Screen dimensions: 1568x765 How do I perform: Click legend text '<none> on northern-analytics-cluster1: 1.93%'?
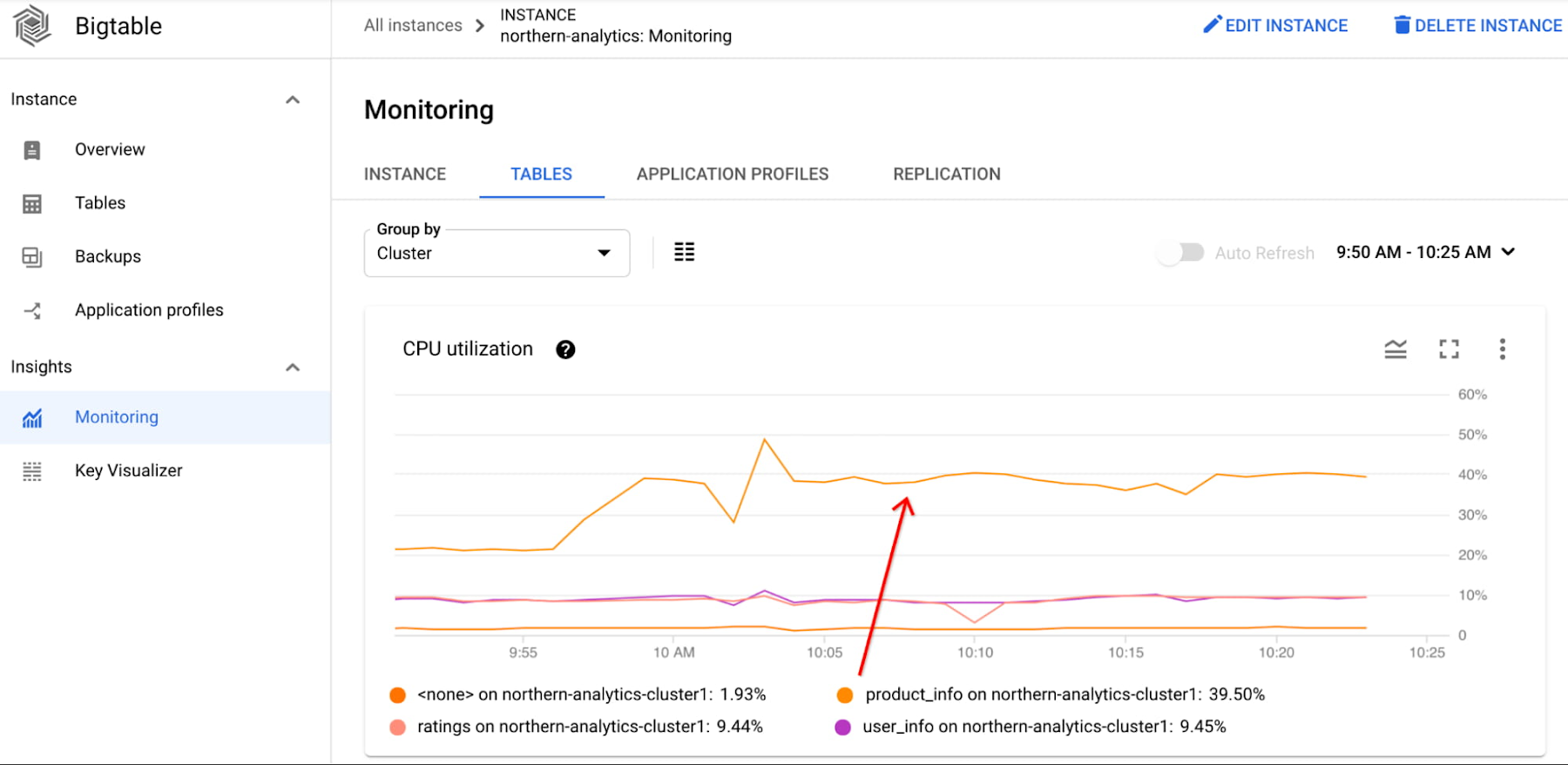(591, 694)
